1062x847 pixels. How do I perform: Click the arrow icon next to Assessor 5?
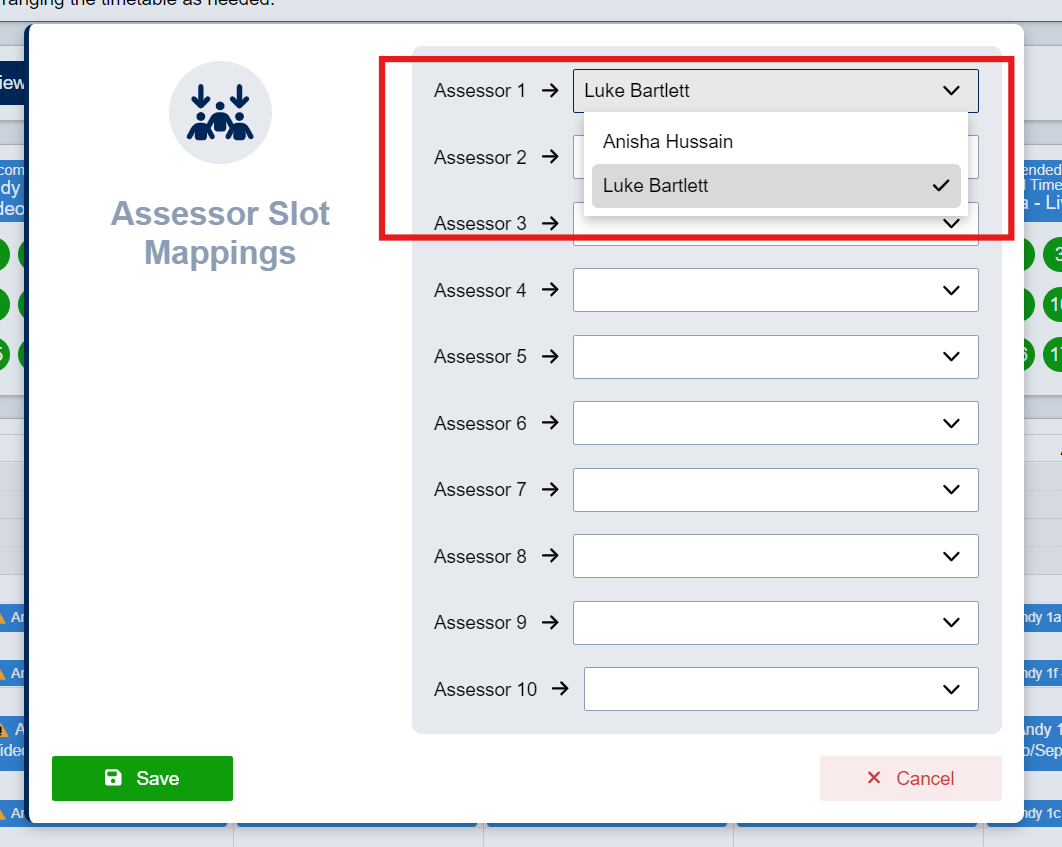(550, 356)
